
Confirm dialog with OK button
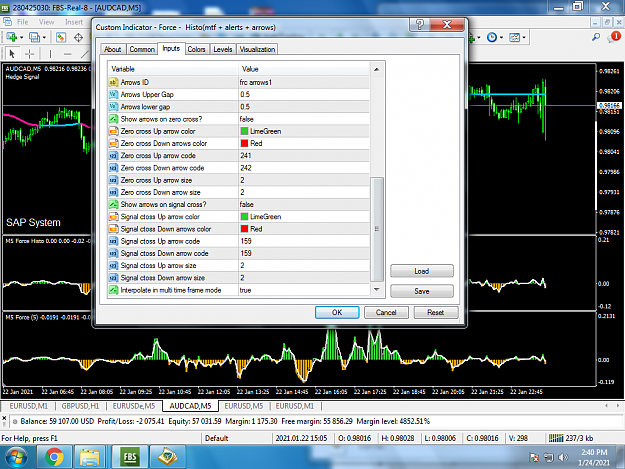pyautogui.click(x=337, y=312)
